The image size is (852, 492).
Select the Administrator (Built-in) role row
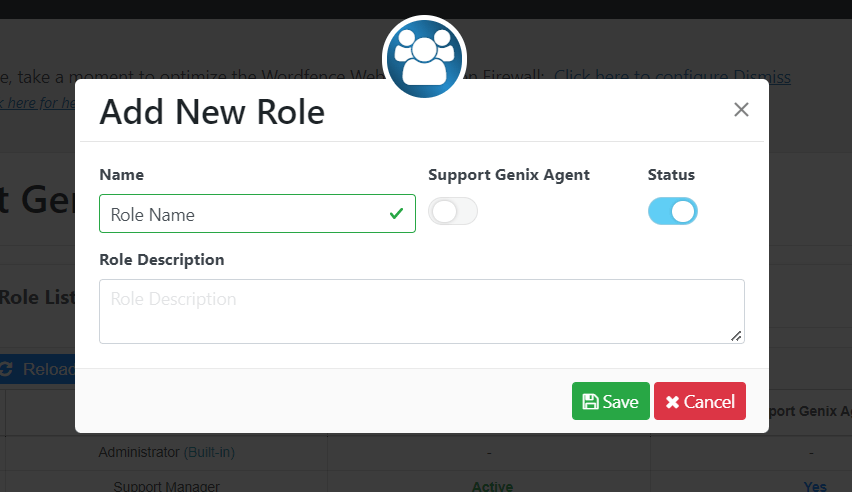pyautogui.click(x=166, y=452)
